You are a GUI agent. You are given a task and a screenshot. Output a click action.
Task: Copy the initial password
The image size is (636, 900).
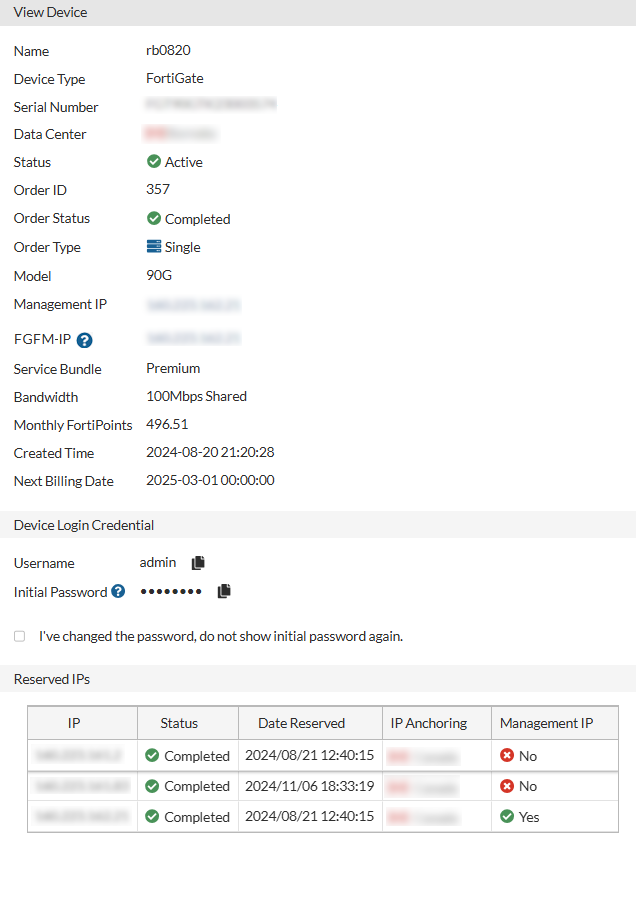224,590
